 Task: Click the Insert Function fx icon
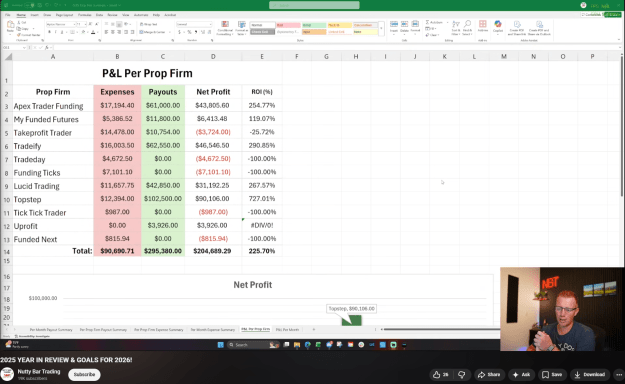pos(47,47)
